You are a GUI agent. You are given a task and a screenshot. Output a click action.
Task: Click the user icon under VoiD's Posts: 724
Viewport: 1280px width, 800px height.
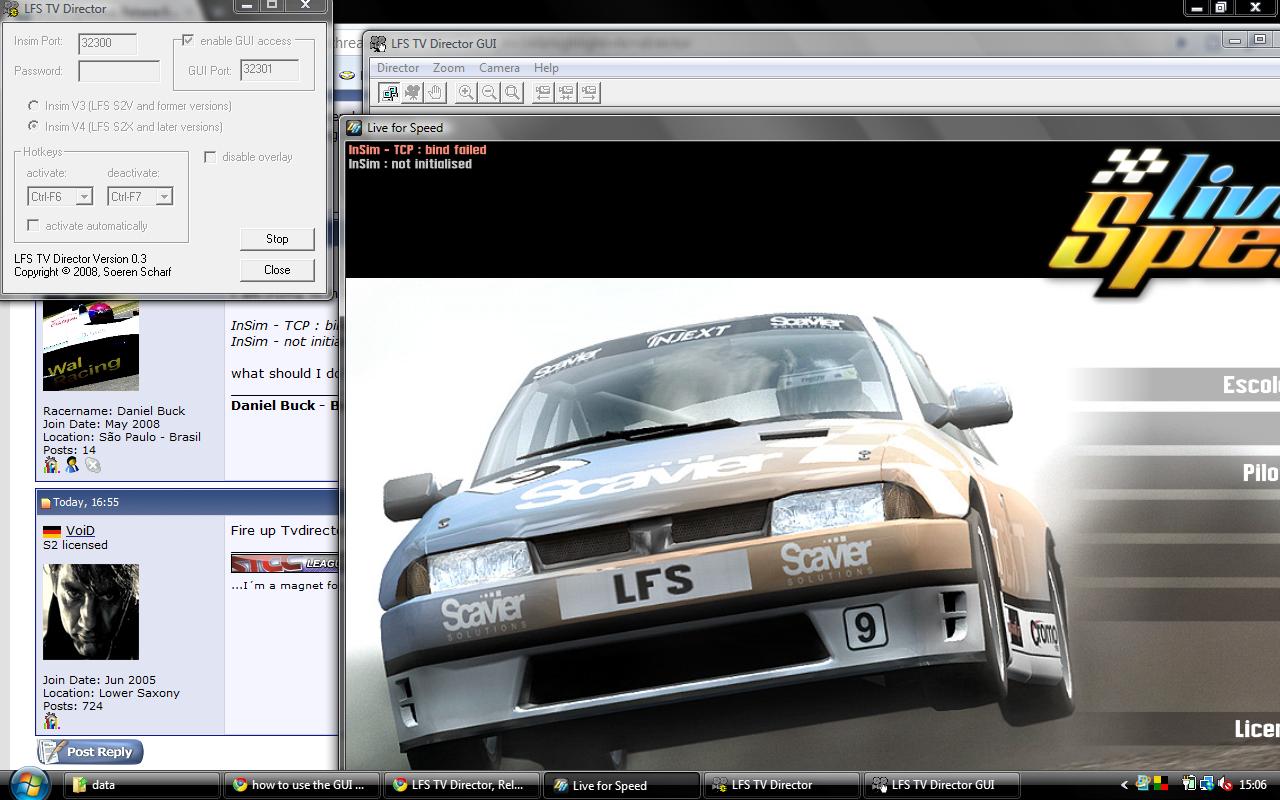tap(51, 721)
